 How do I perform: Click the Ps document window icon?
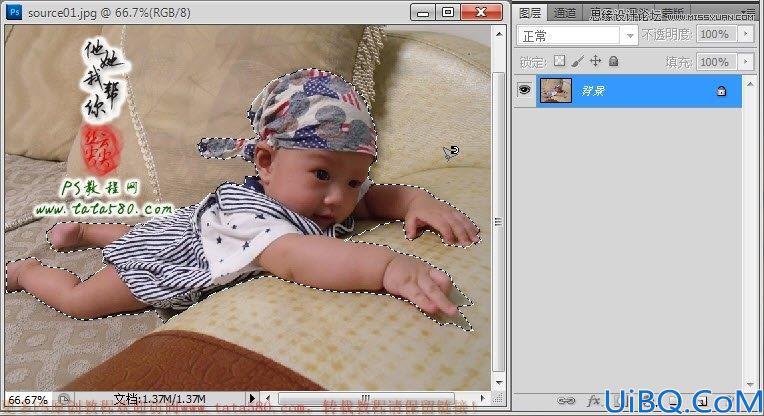15,12
